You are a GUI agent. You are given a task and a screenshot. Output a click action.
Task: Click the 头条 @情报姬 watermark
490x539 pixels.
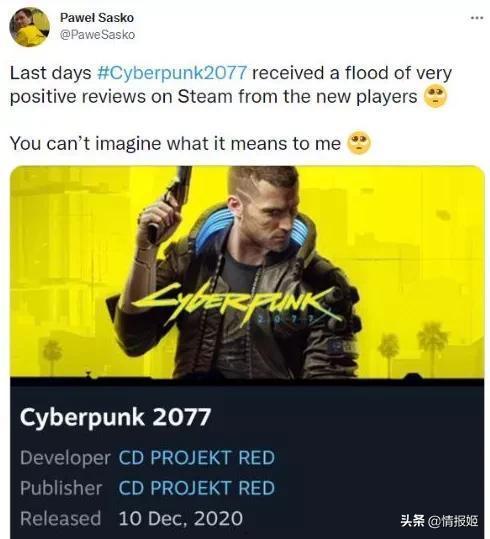[x=439, y=521]
